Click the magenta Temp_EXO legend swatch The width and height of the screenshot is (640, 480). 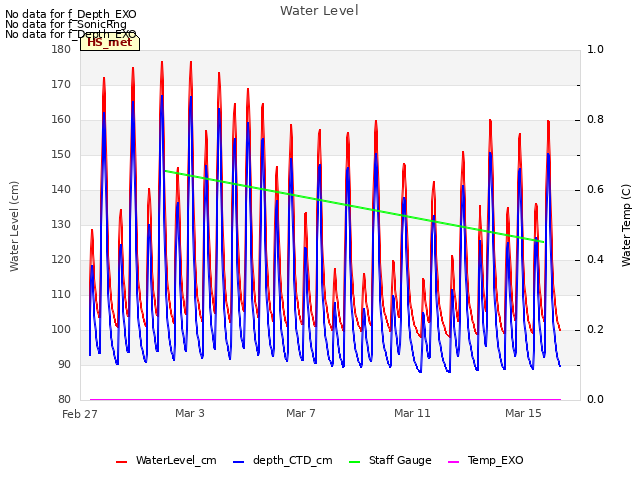click(453, 462)
